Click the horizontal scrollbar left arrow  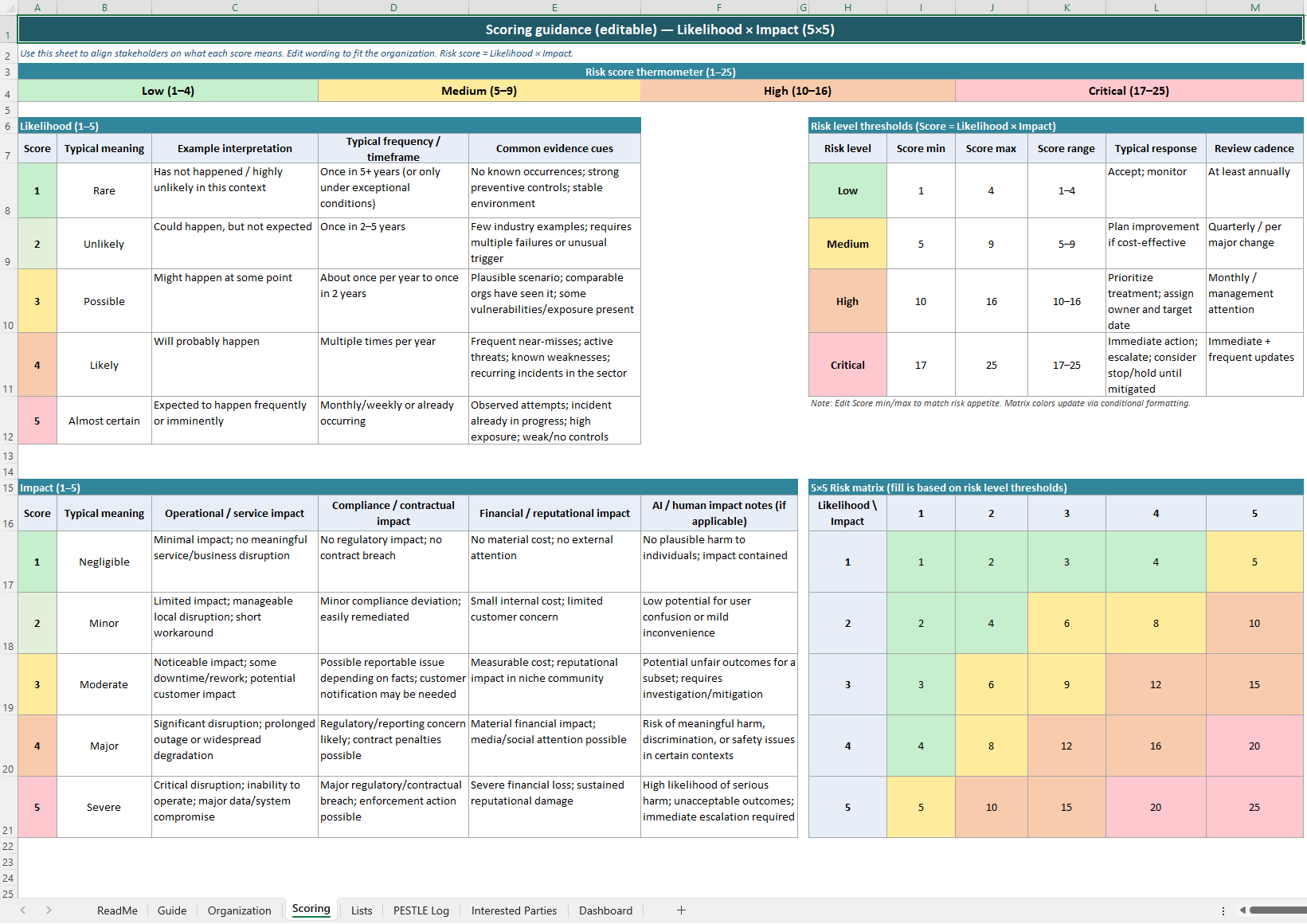(x=1242, y=910)
